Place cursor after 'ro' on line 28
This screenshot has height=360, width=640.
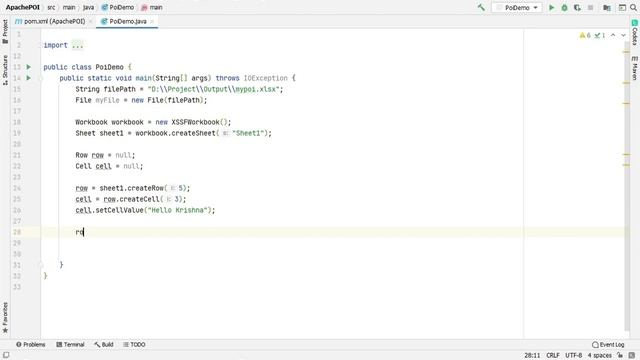pyautogui.click(x=84, y=232)
